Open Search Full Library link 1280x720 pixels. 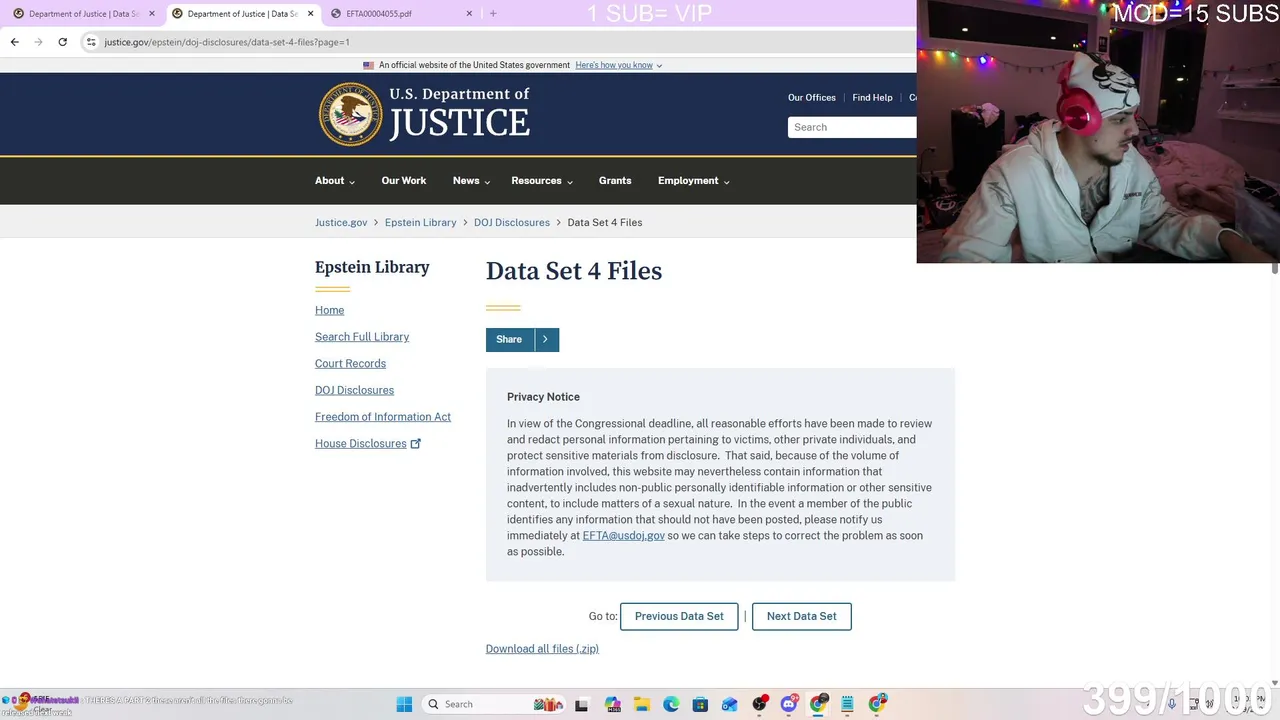(x=362, y=337)
